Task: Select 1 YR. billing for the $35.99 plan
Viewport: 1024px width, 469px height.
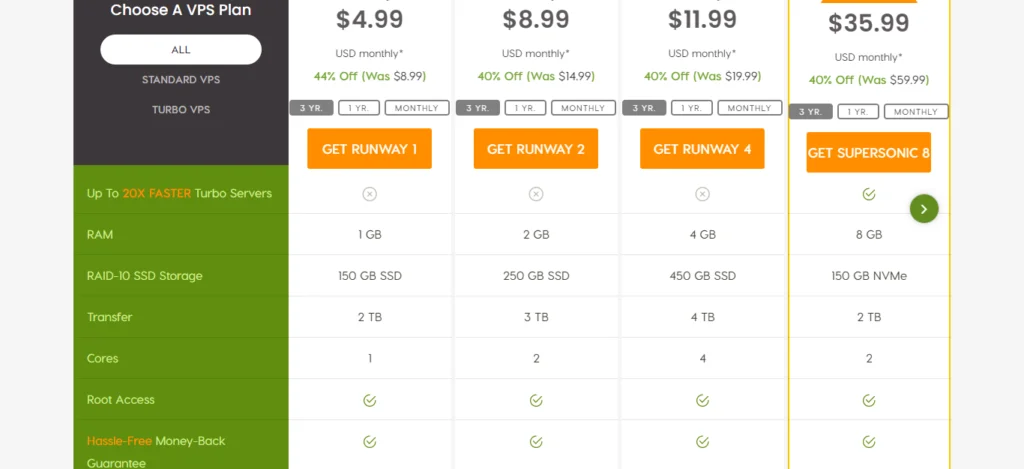Action: [859, 112]
